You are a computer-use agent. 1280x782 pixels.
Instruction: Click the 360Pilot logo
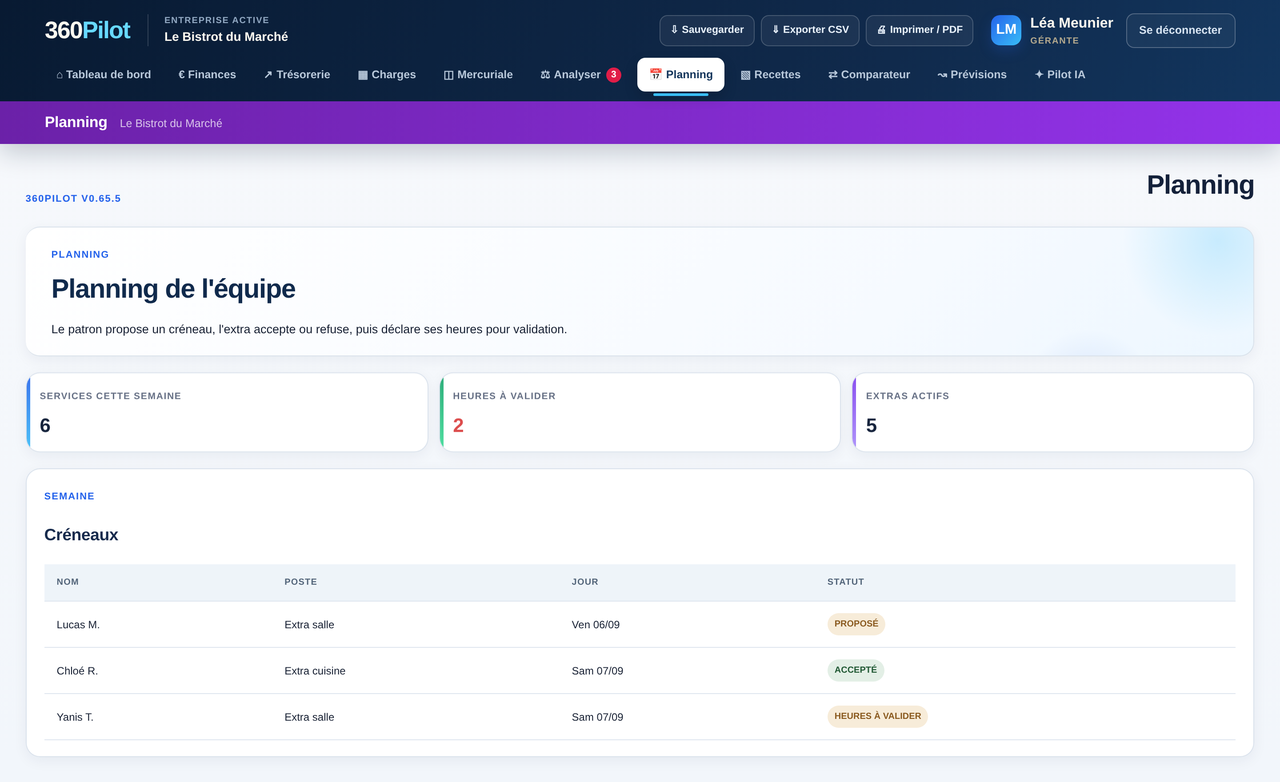click(87, 30)
